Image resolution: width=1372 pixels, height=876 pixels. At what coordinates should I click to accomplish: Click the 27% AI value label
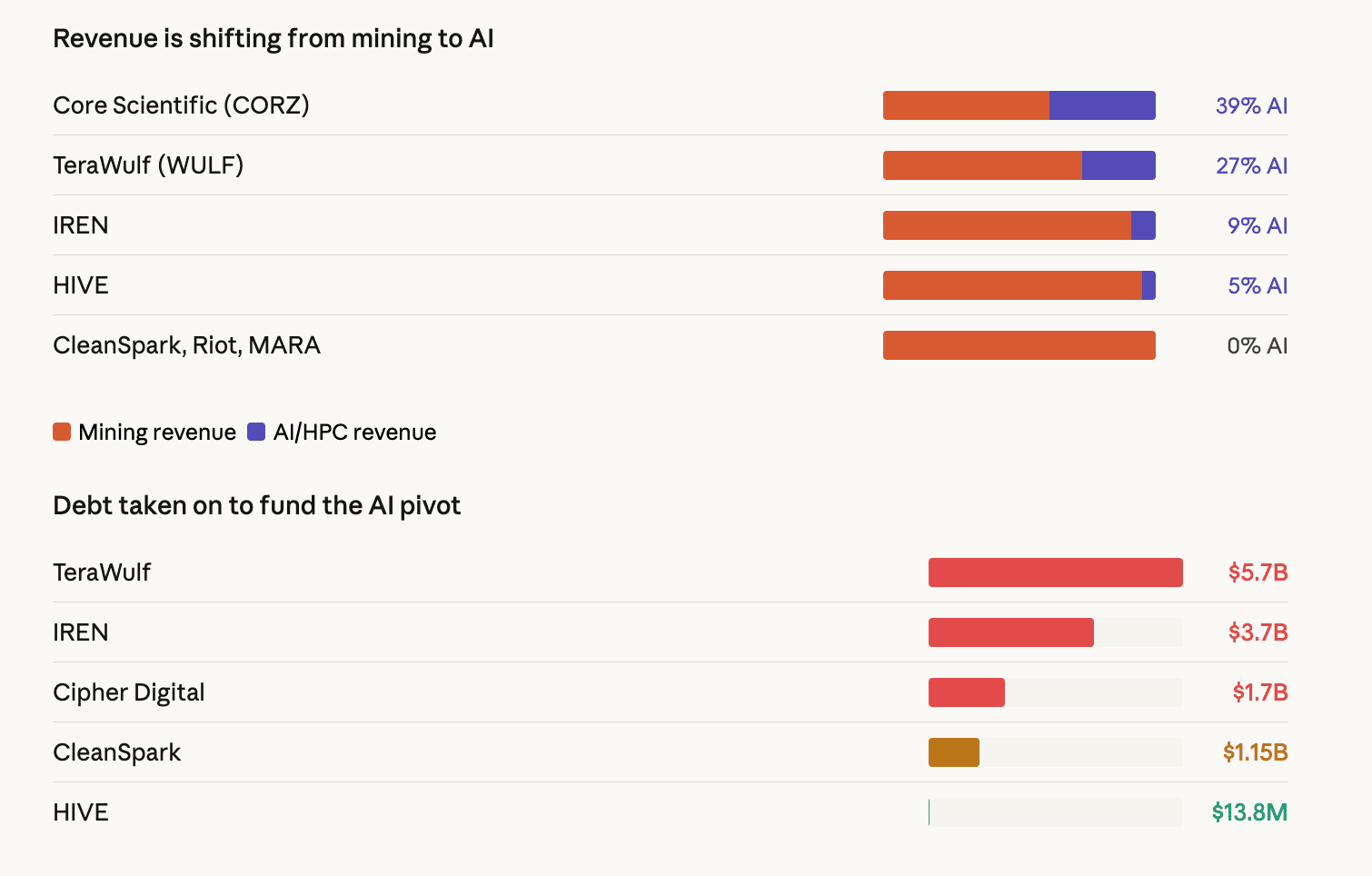tap(1251, 165)
